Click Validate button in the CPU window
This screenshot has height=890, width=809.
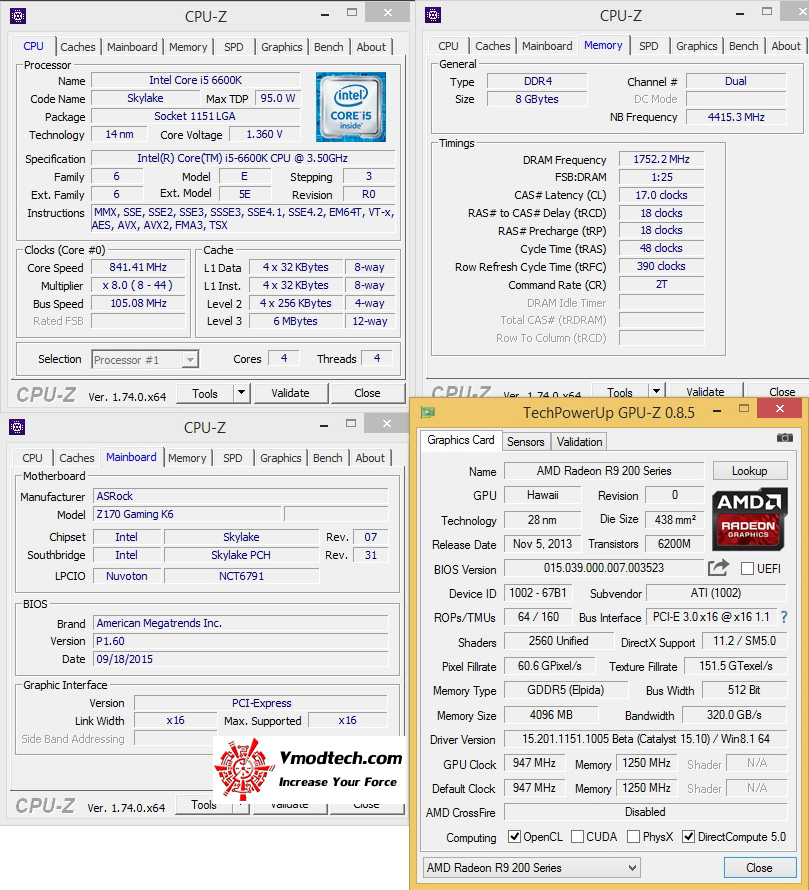[x=291, y=393]
